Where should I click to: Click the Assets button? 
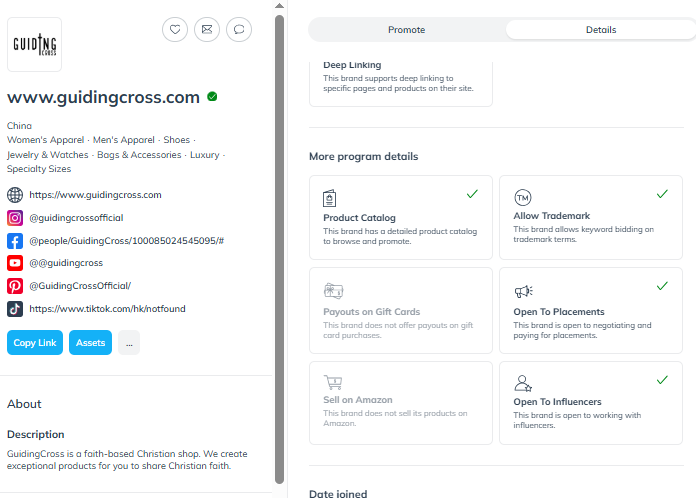coord(91,343)
